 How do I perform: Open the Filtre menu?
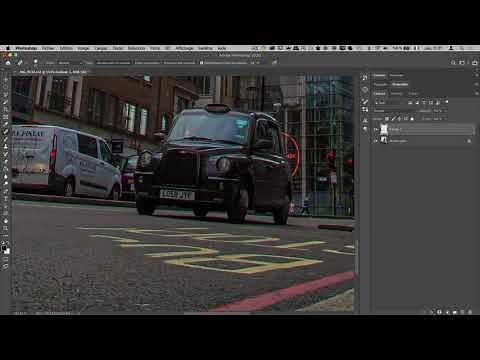(155, 48)
